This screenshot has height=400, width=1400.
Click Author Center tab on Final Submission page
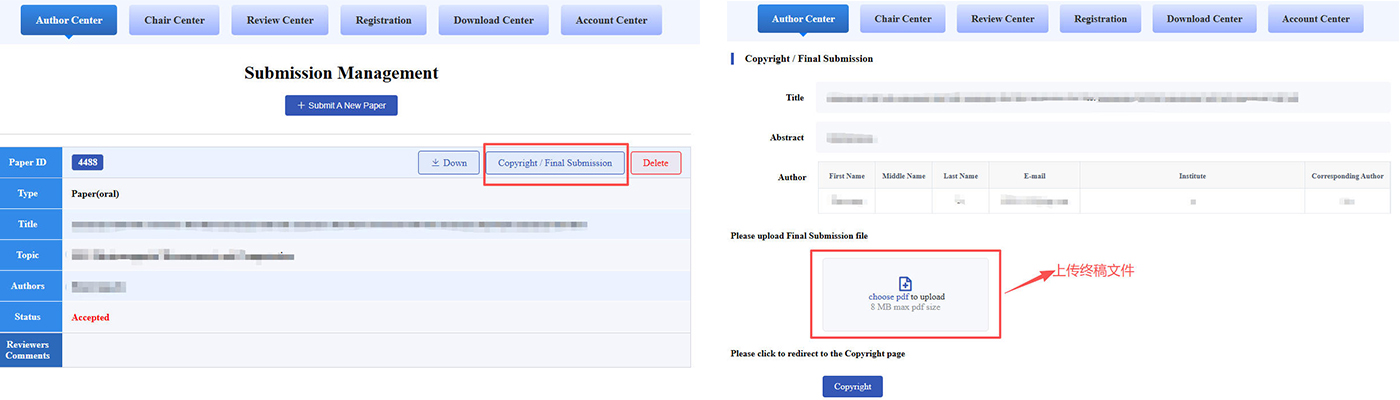(803, 19)
